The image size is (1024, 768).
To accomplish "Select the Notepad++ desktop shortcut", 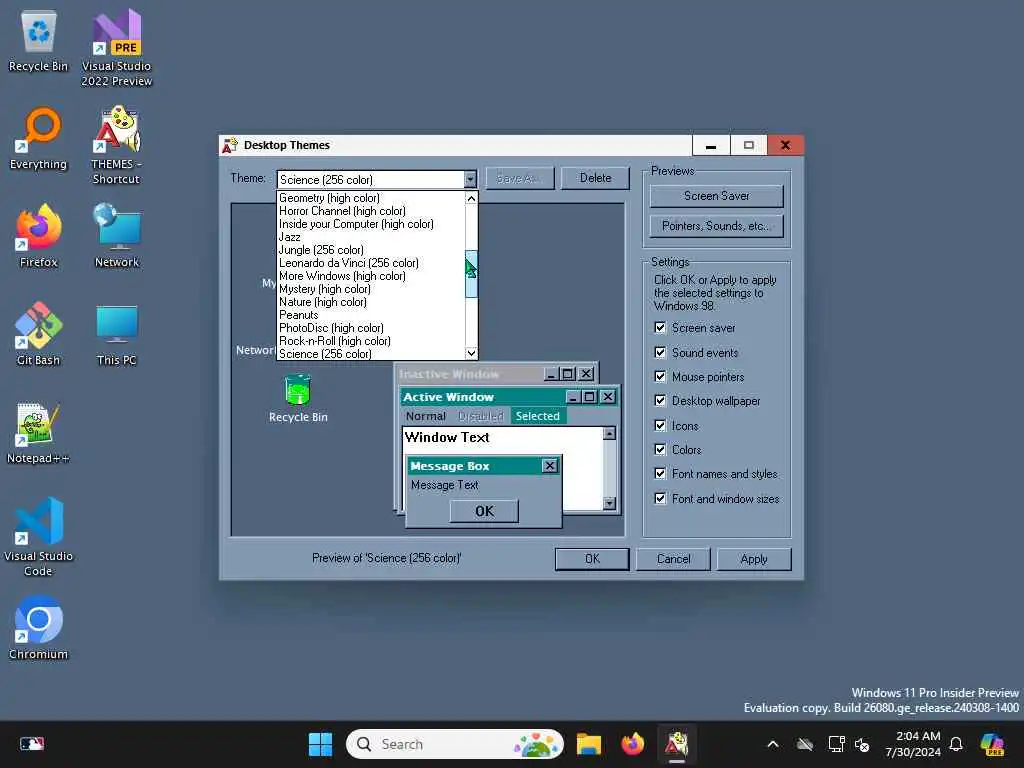I will point(39,432).
